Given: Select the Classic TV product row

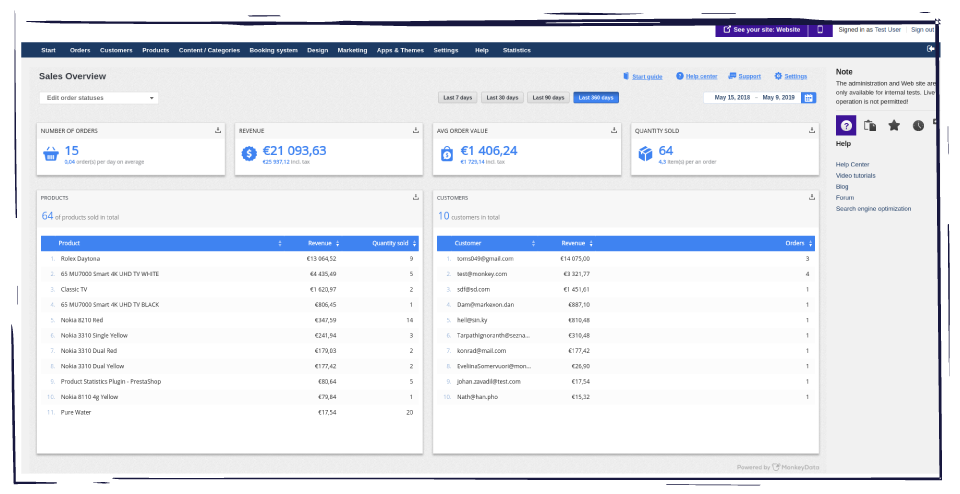Looking at the screenshot, I should (x=230, y=290).
